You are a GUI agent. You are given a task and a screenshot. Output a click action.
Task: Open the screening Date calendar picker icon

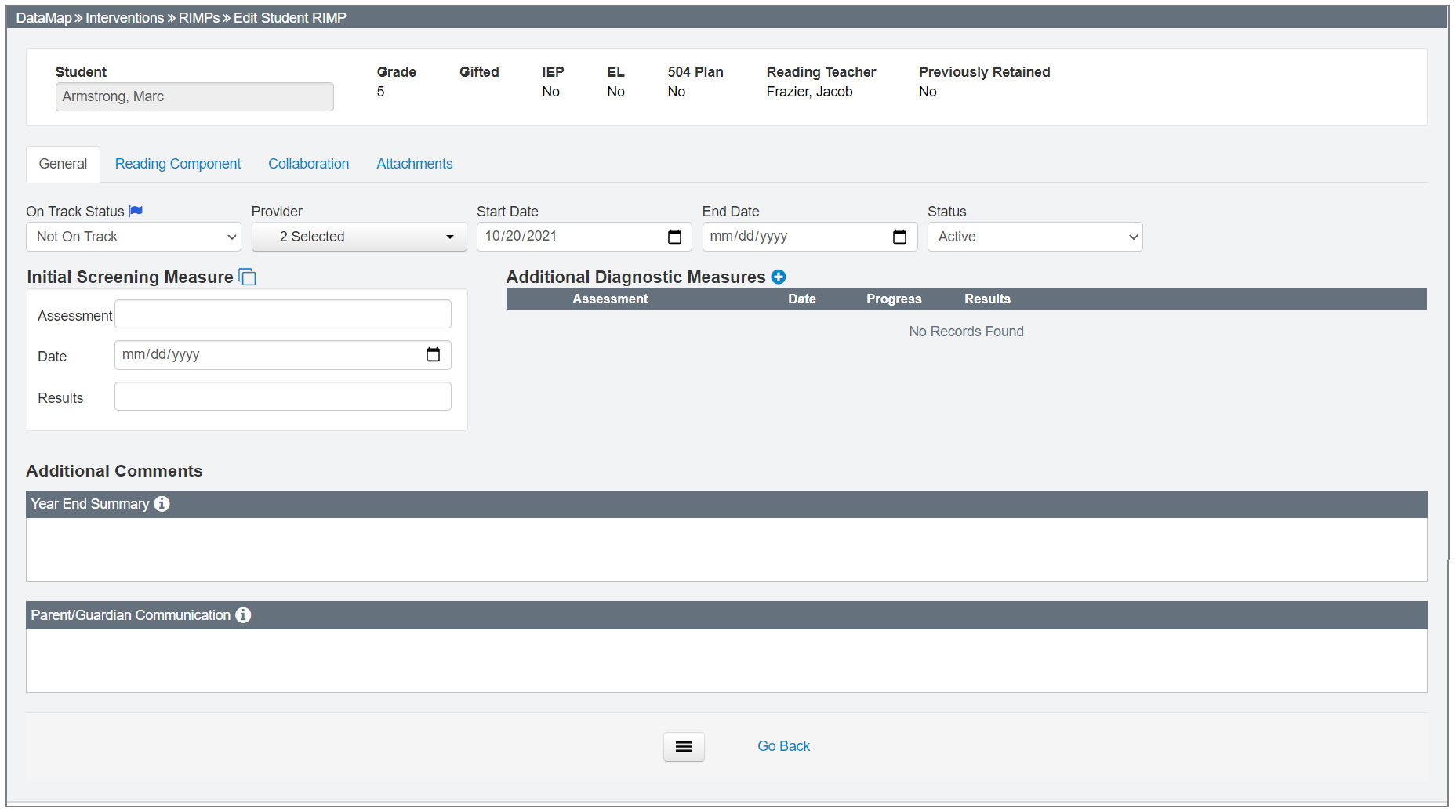[433, 355]
